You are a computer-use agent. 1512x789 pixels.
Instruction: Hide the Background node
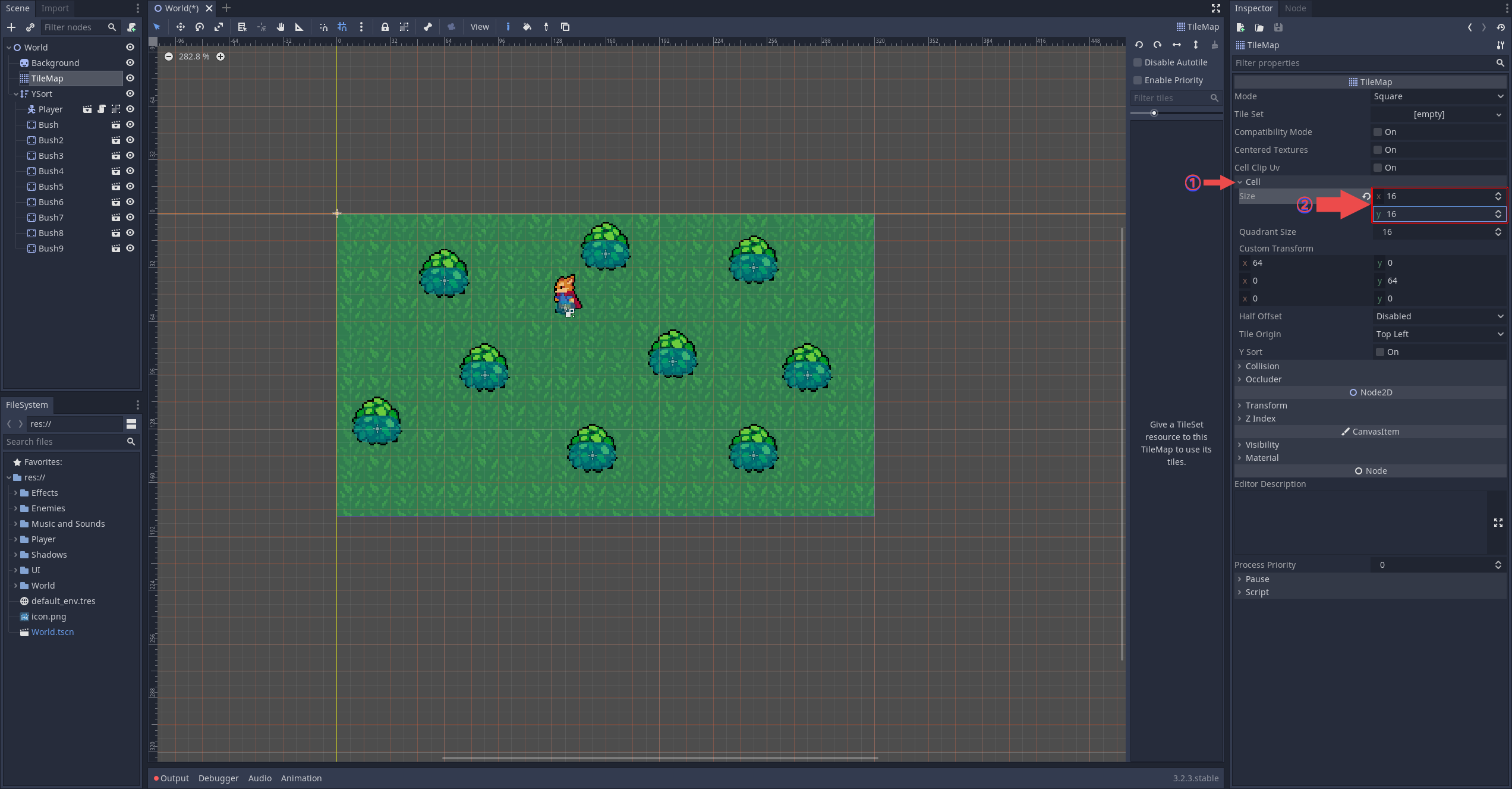click(130, 62)
